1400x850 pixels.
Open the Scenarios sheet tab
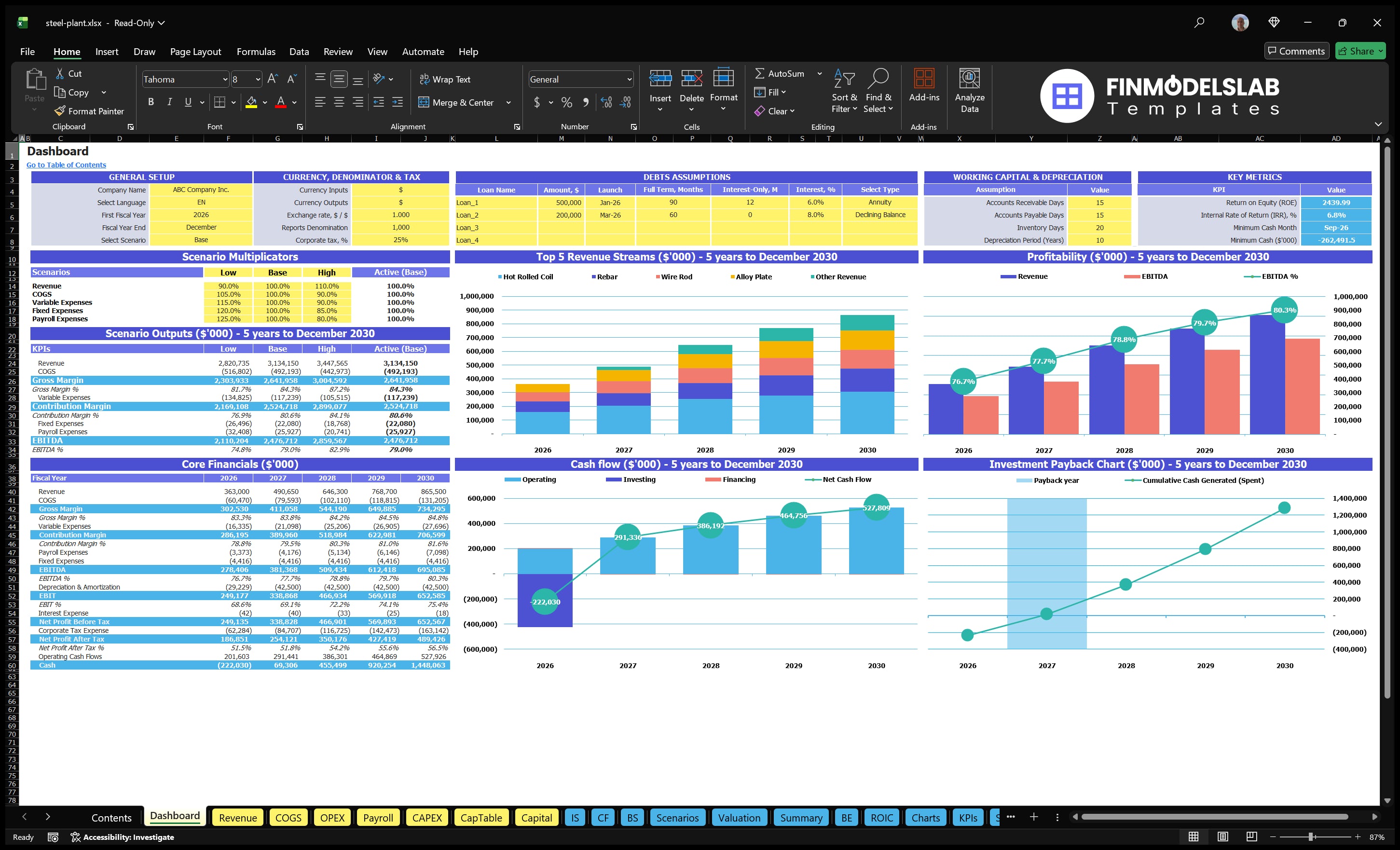pyautogui.click(x=677, y=818)
